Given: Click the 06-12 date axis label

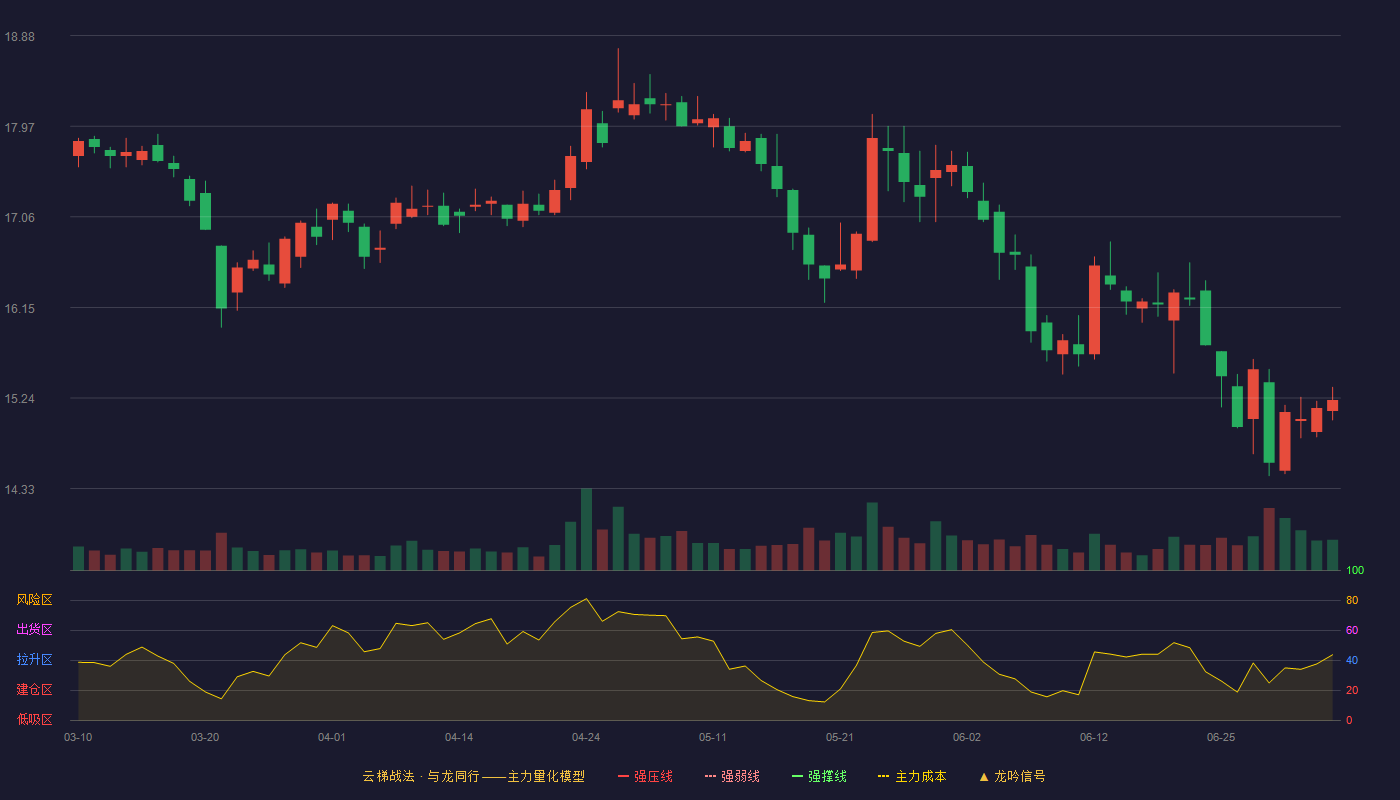Looking at the screenshot, I should coord(1094,737).
